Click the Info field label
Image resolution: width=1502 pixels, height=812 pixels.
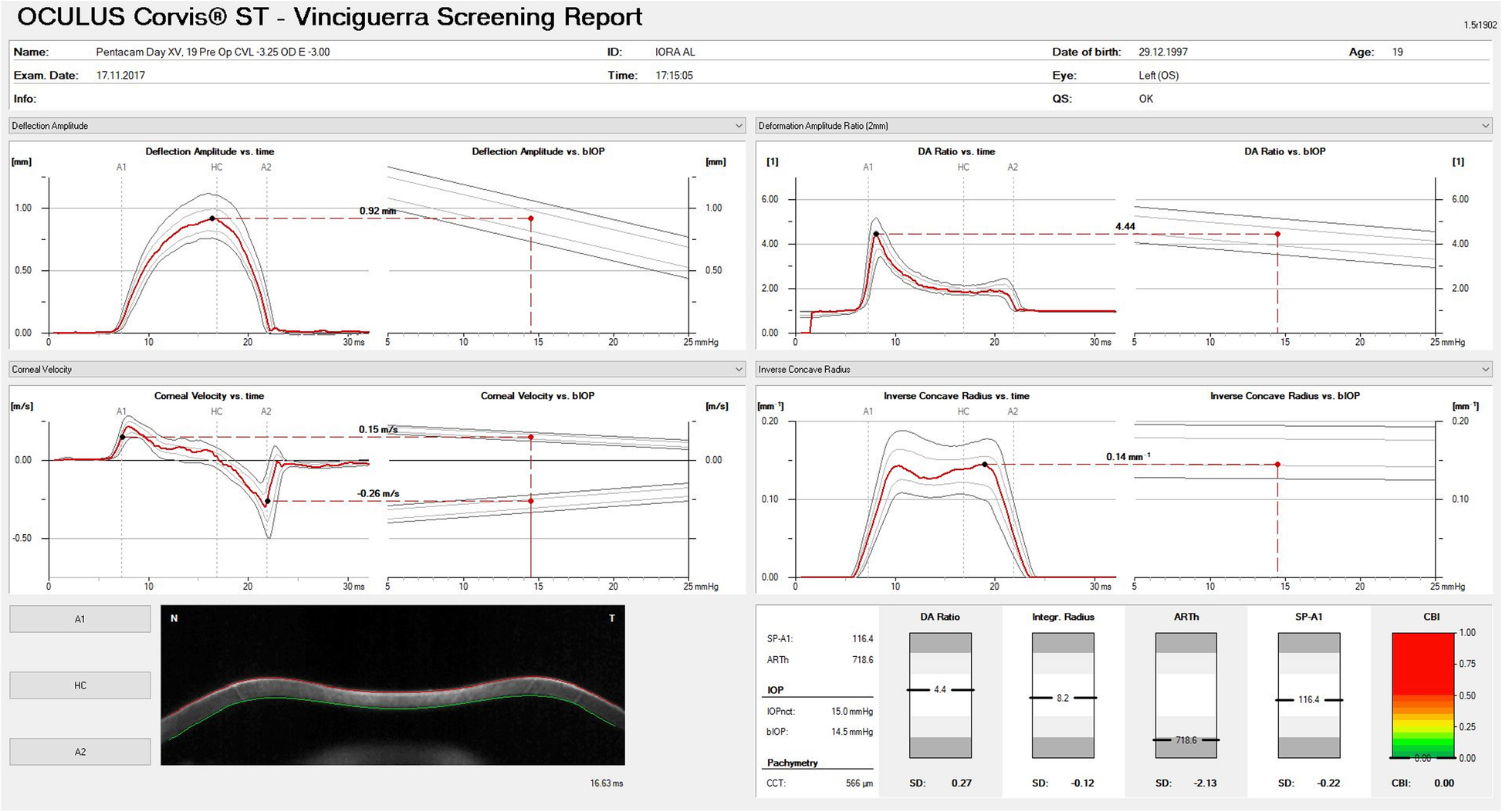click(x=25, y=99)
